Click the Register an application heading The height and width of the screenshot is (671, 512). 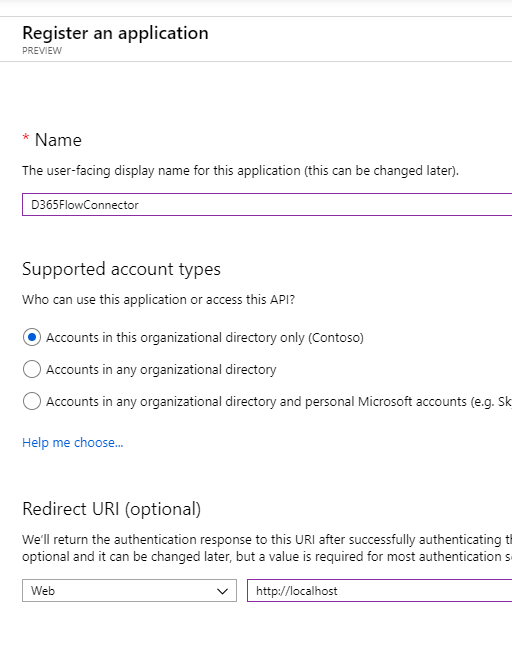pos(116,33)
